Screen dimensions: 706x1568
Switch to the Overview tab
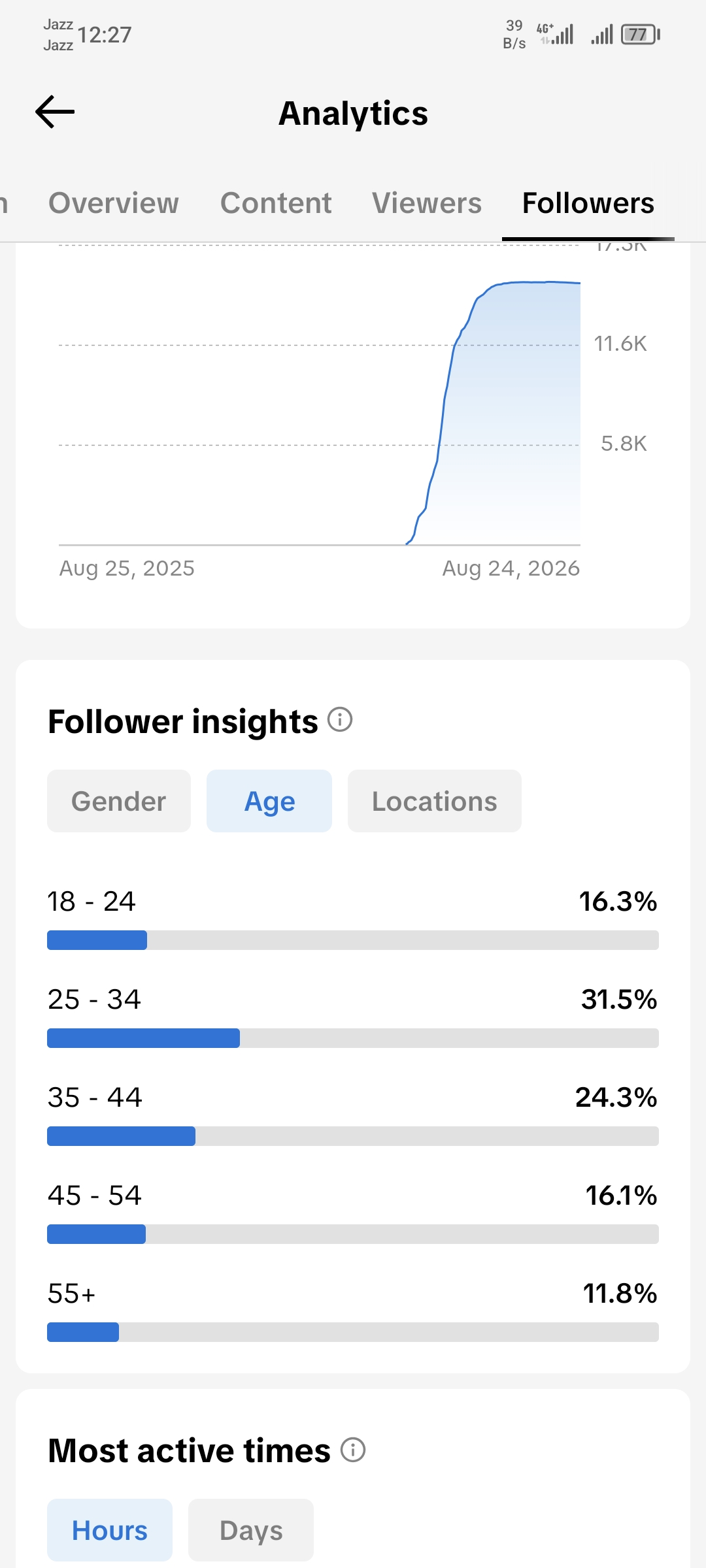click(x=114, y=203)
